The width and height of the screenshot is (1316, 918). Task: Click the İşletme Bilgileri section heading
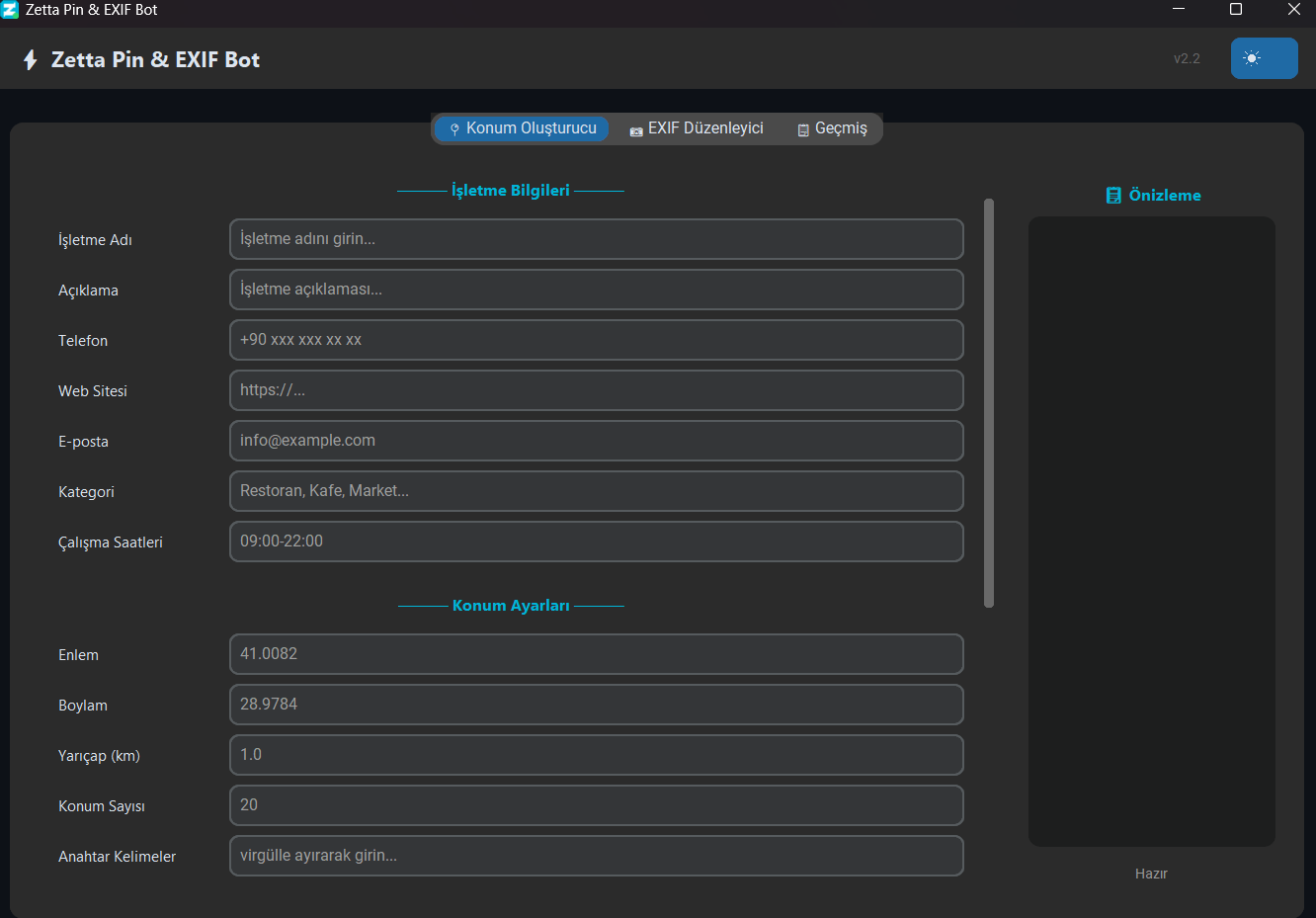511,191
